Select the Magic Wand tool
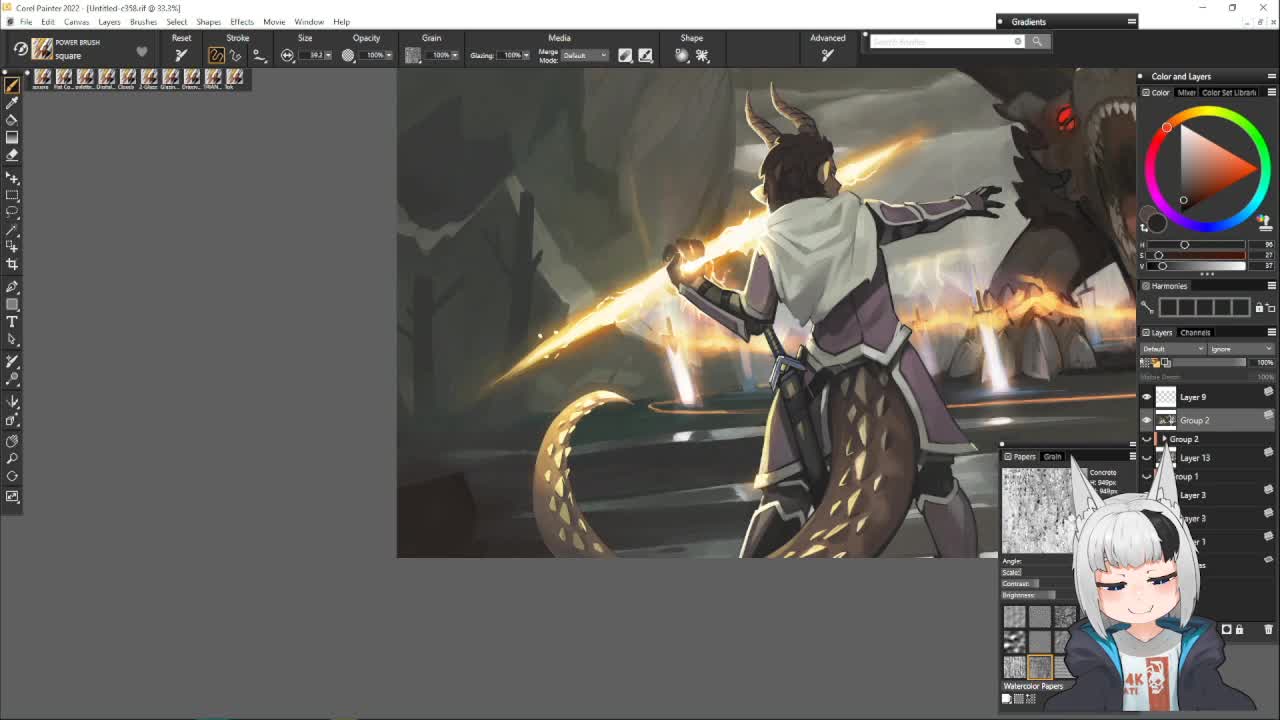This screenshot has width=1280, height=720. 12,229
